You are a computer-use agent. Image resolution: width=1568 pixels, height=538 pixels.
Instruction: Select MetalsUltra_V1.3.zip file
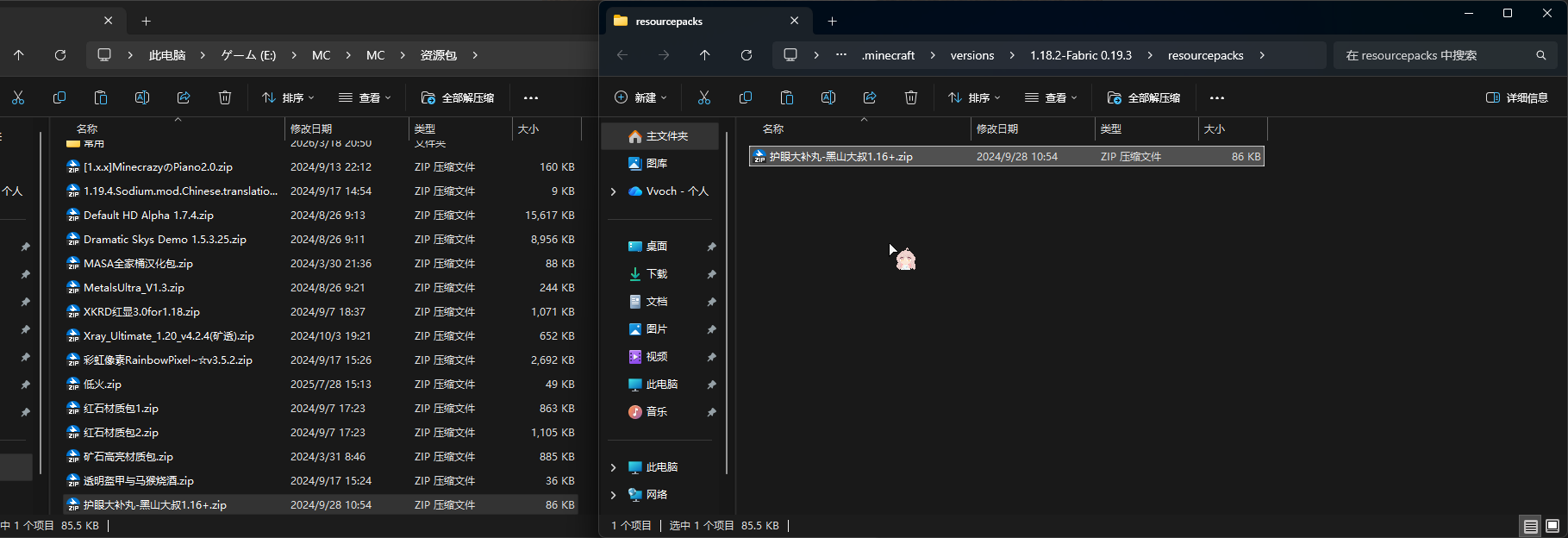pos(320,288)
